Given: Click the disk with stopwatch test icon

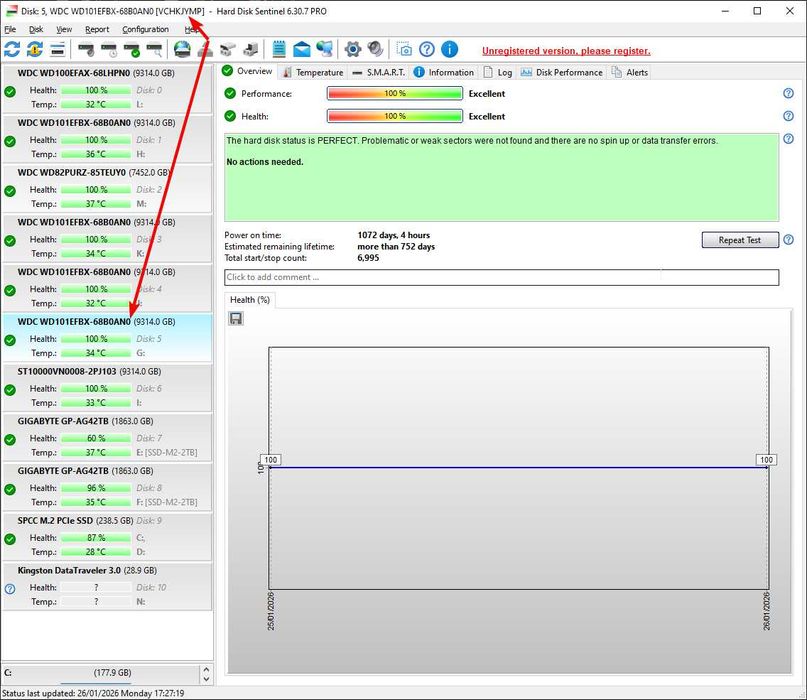Looking at the screenshot, I should pyautogui.click(x=86, y=50).
